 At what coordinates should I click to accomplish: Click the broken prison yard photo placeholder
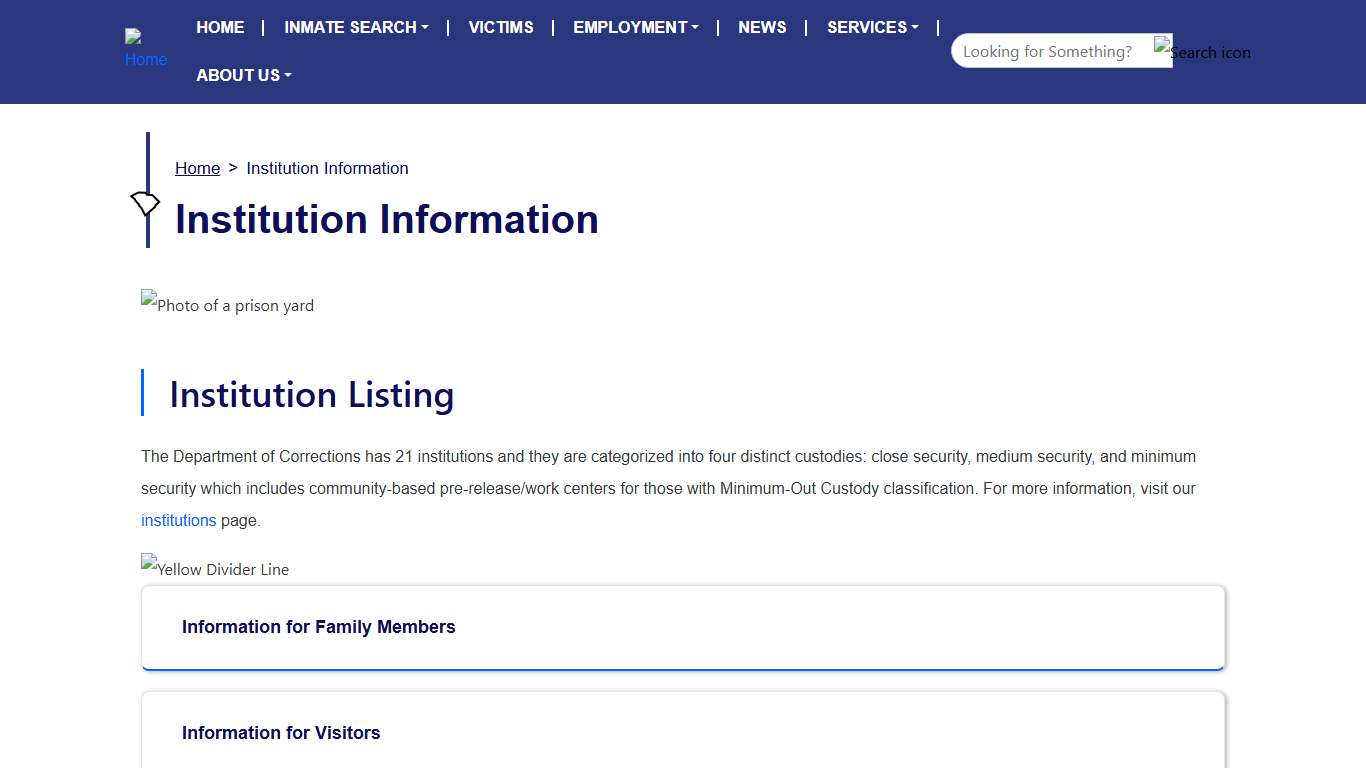pyautogui.click(x=227, y=304)
